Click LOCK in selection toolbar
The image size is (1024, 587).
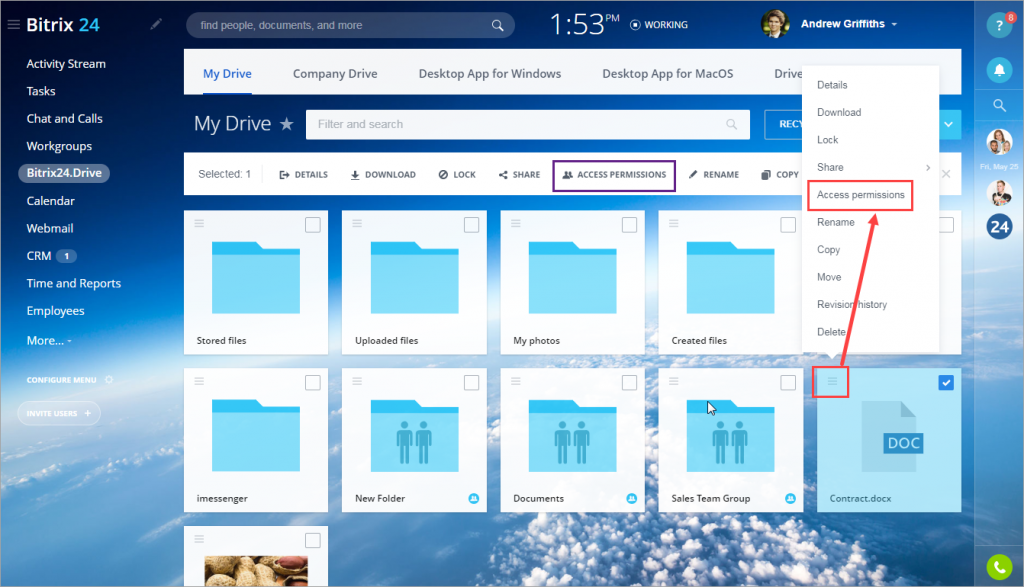point(457,174)
